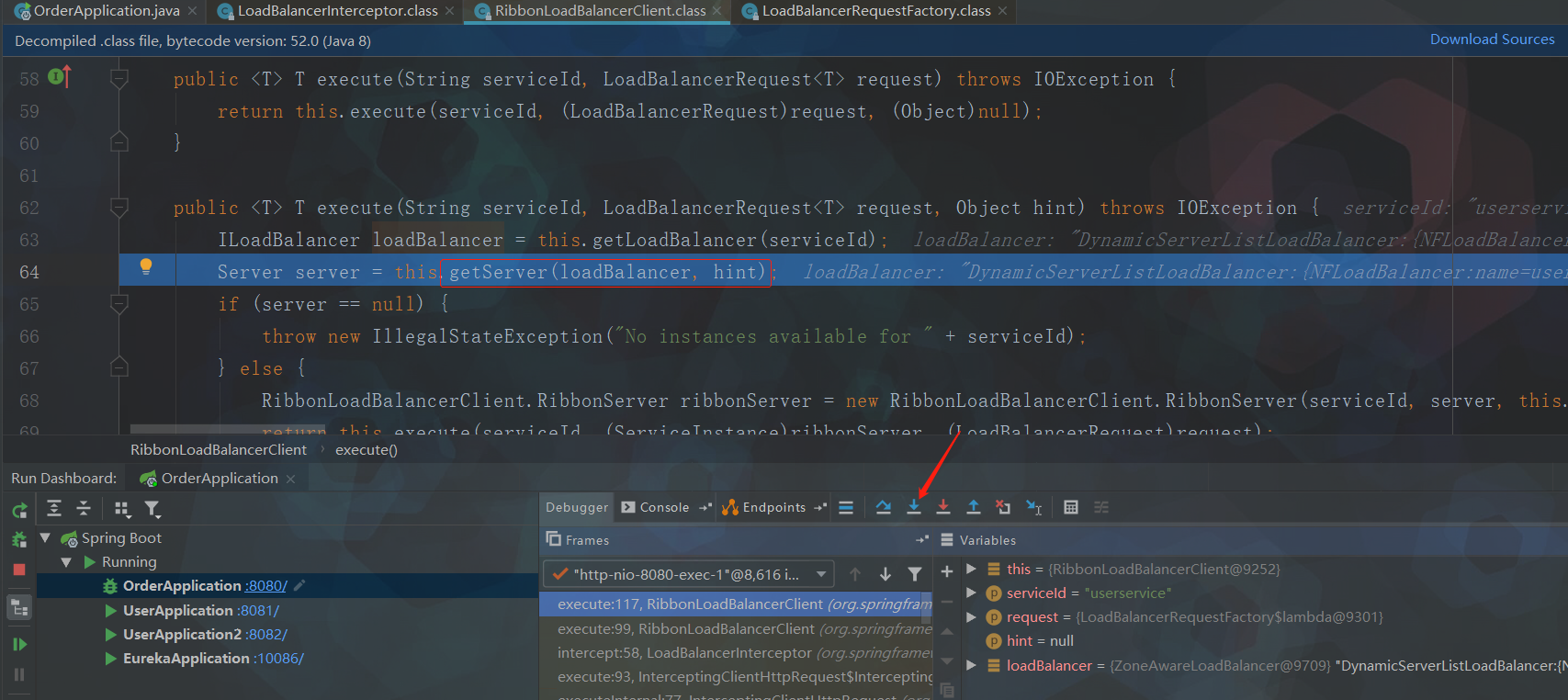Collapse the method fold marker on line 58

118,79
